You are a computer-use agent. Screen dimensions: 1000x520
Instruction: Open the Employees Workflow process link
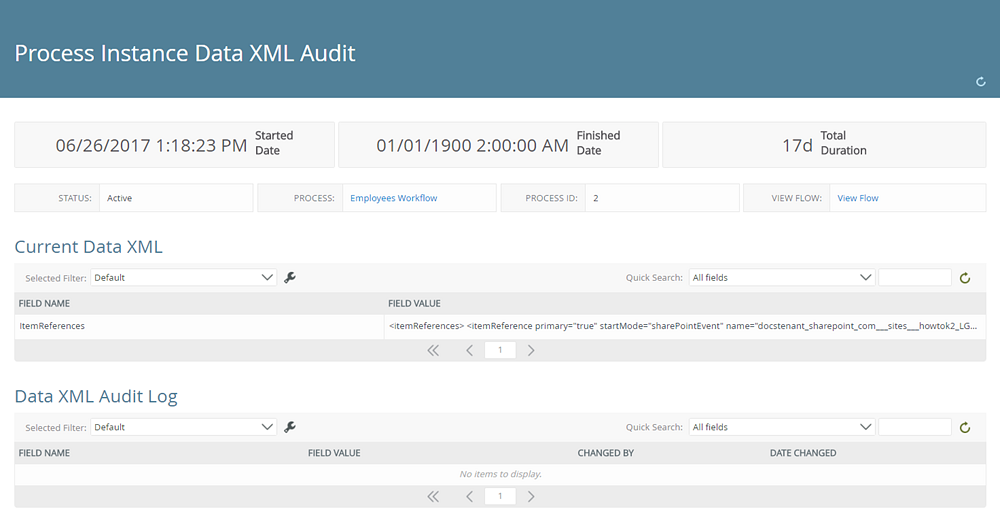click(393, 198)
